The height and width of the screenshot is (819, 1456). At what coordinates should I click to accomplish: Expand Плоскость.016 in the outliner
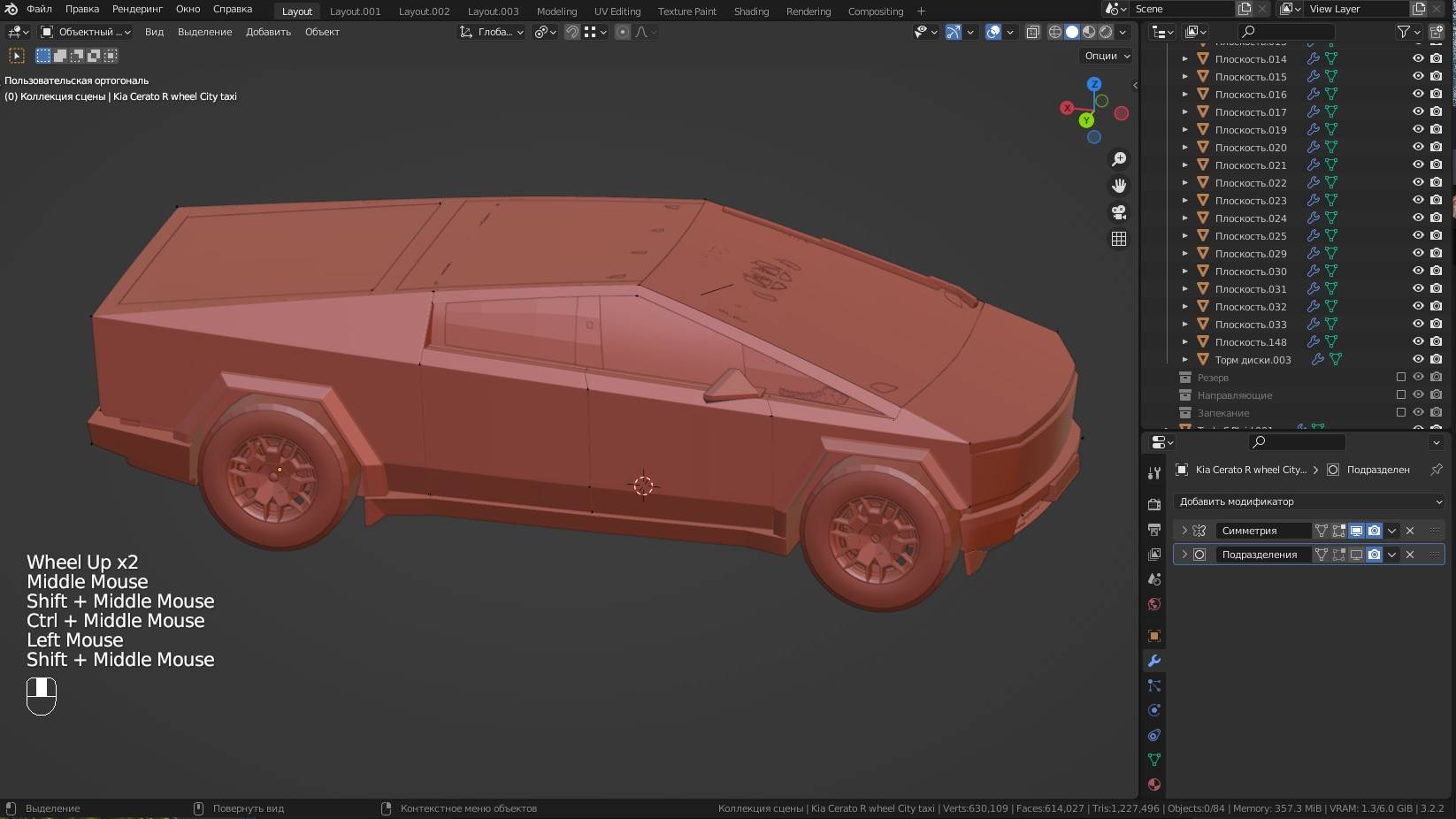coord(1185,94)
